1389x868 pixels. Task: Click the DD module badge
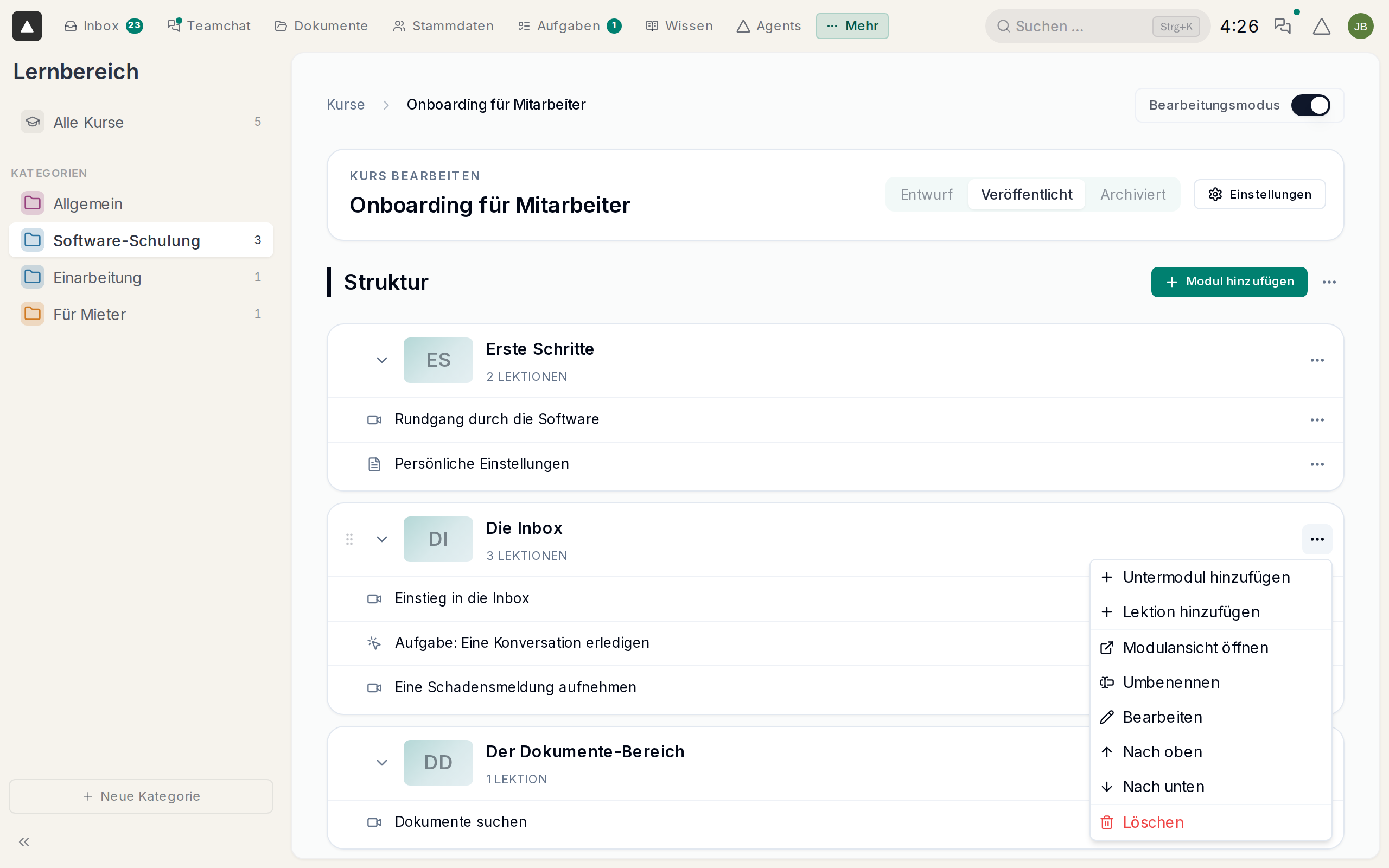pos(438,762)
